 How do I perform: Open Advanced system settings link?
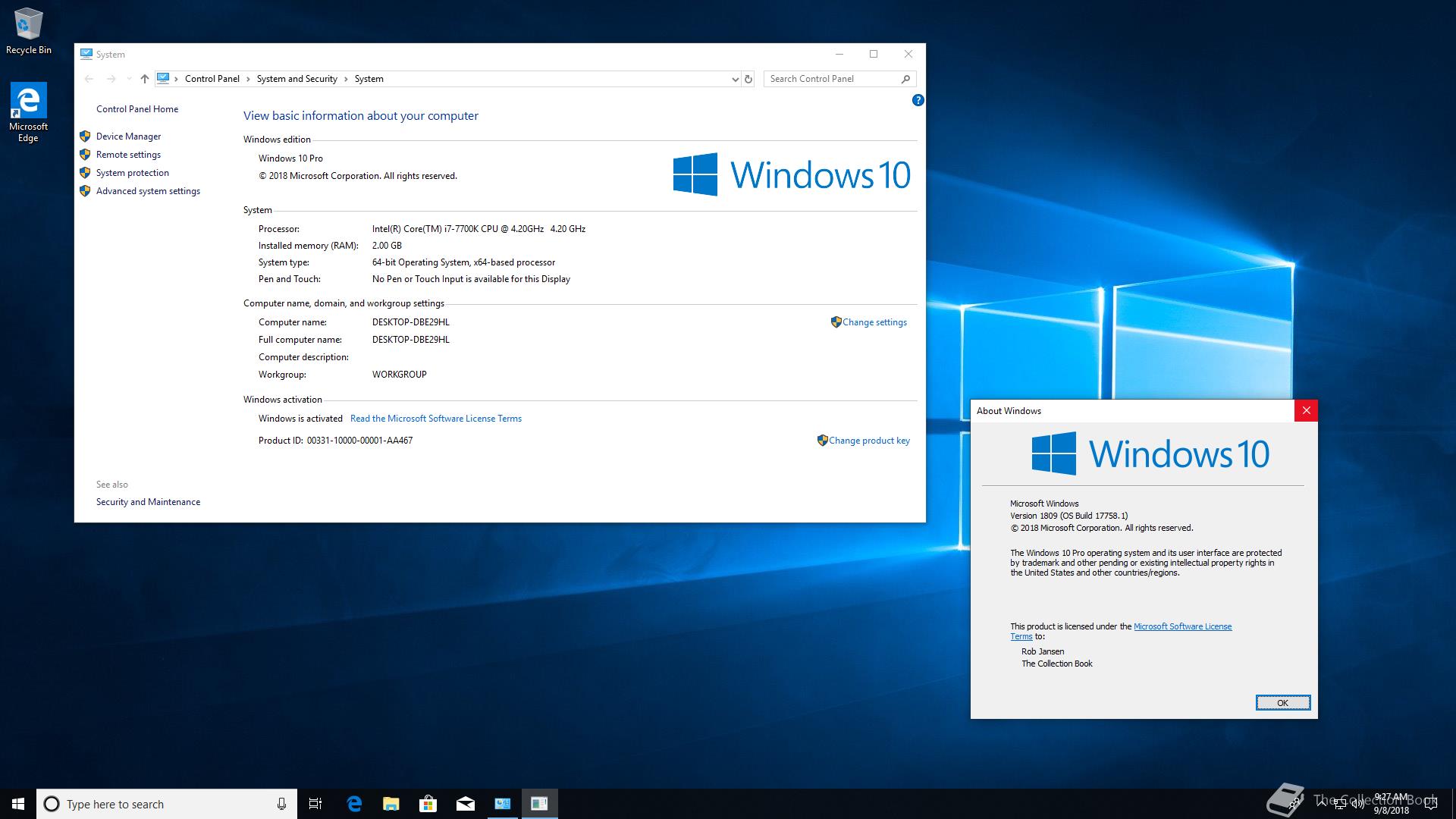tap(148, 191)
